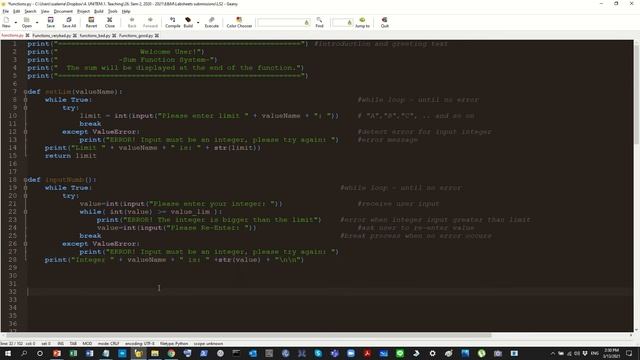Click Save All toolbar icon
This screenshot has width=640, height=360.
pos(69,22)
